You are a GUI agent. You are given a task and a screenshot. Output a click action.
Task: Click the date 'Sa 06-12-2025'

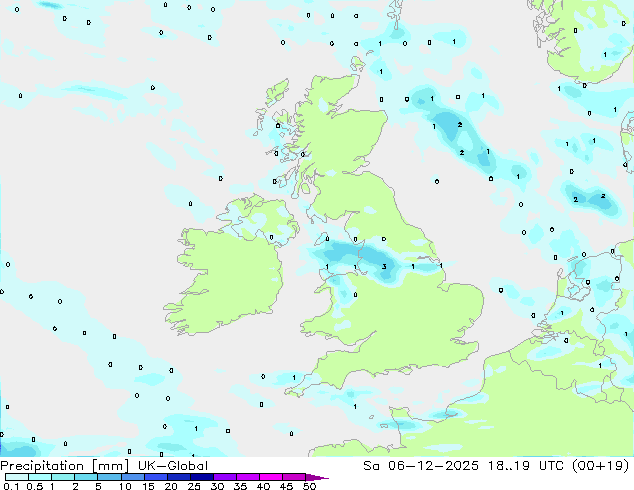click(421, 466)
